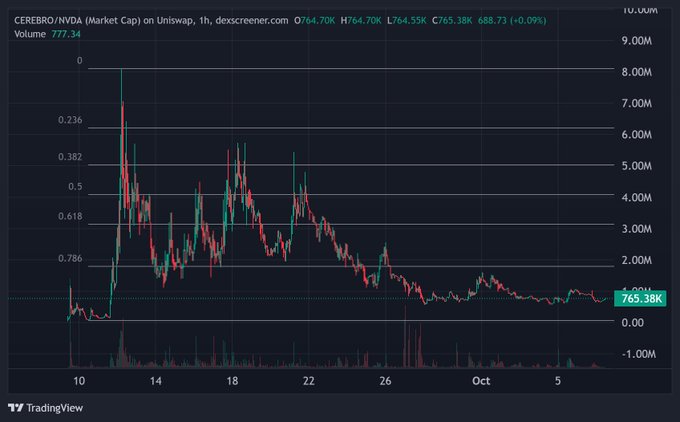Select the Volume indicator label
Image resolution: width=680 pixels, height=422 pixels.
30,34
